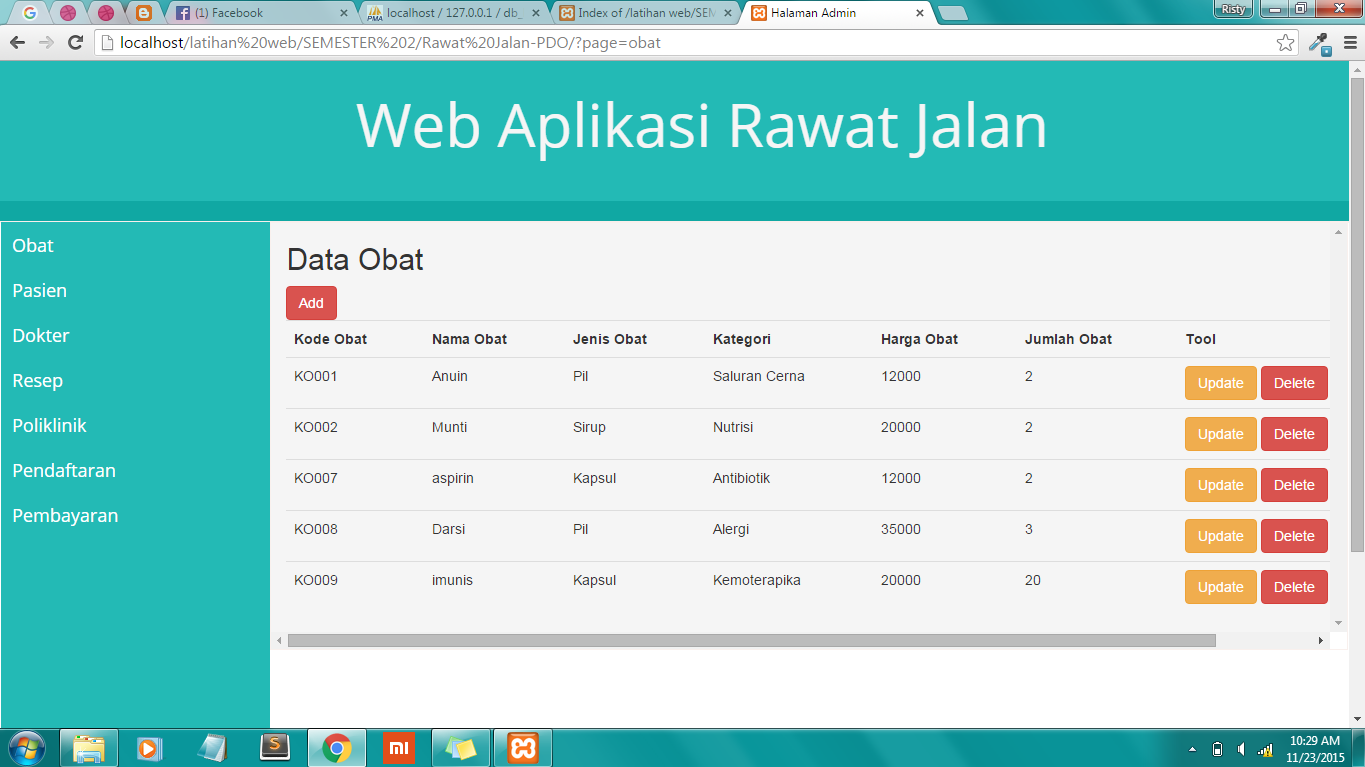Click the browser back arrow
Image resolution: width=1365 pixels, height=767 pixels.
coord(18,44)
